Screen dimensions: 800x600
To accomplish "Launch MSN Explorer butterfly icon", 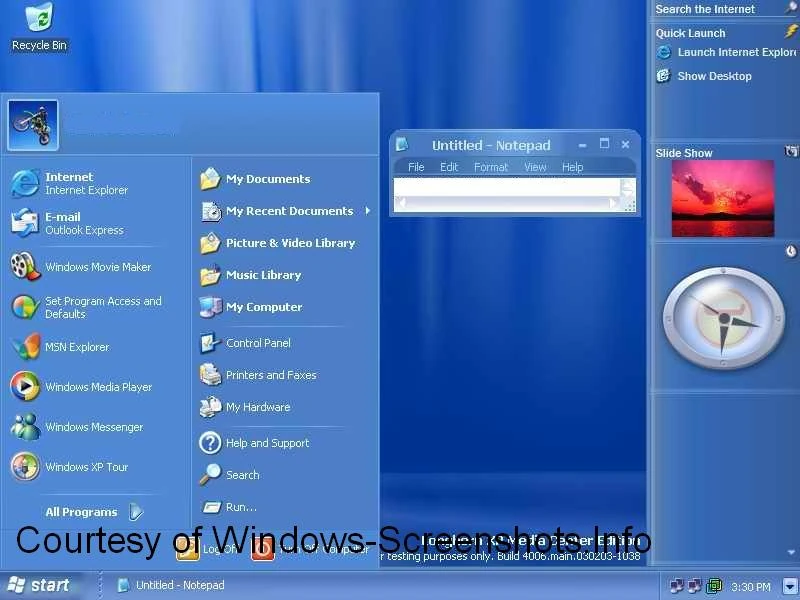I will pos(24,346).
